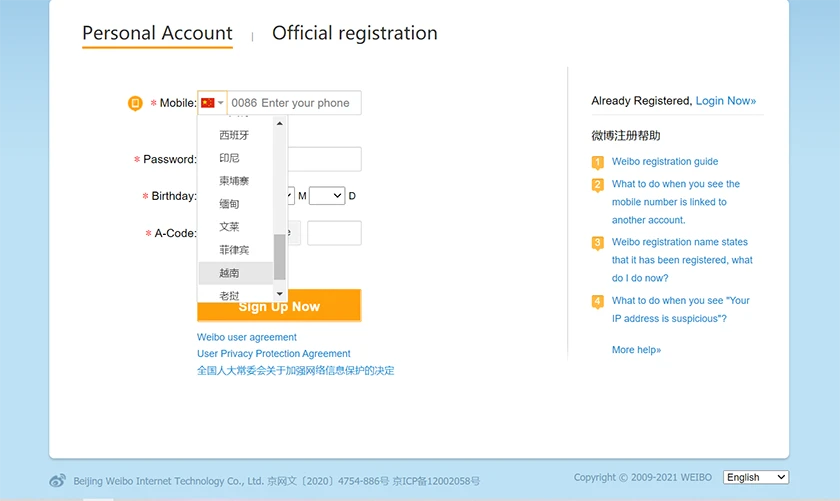Click the orange mobile phone icon
The image size is (840, 501).
coord(135,103)
